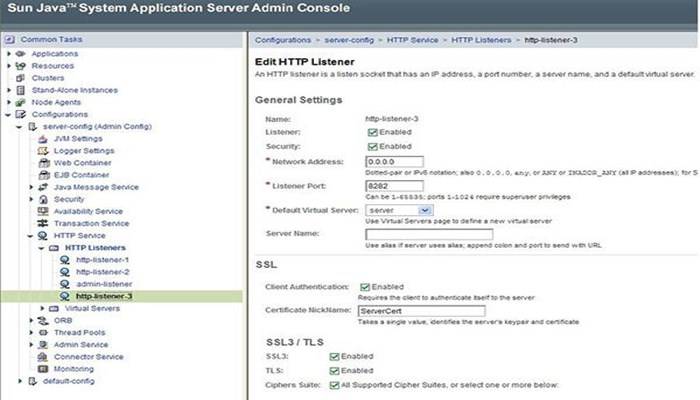Image resolution: width=700 pixels, height=400 pixels.
Task: Click the Web Container icon
Action: click(x=42, y=162)
